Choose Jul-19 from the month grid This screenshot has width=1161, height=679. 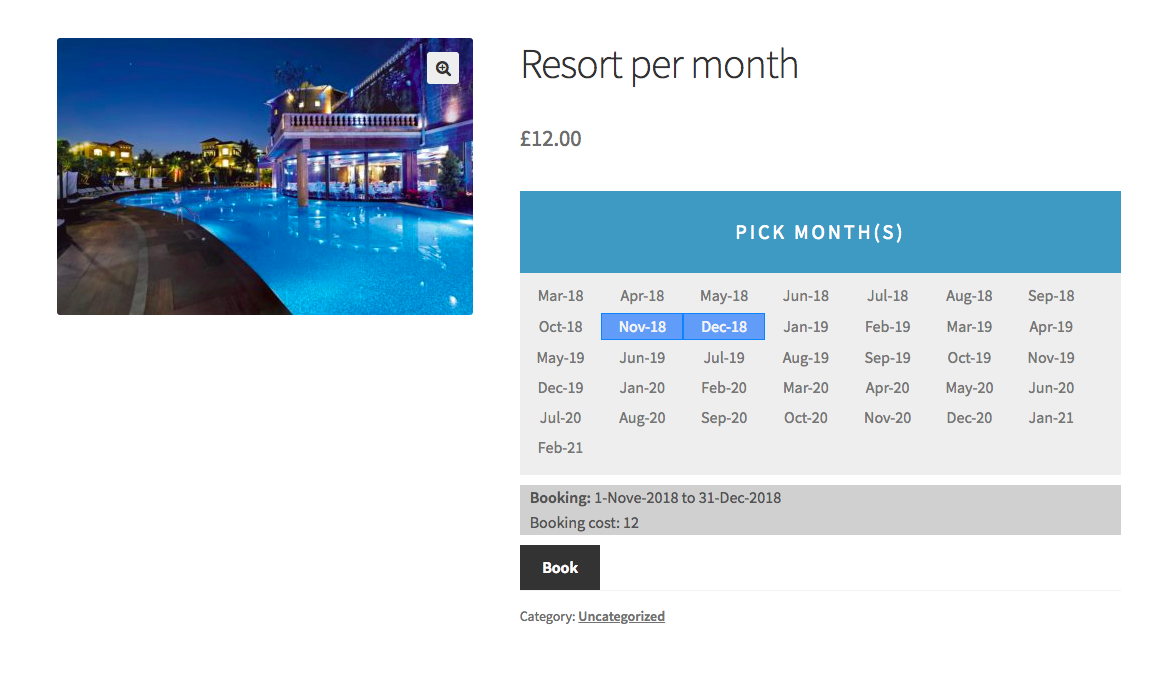pyautogui.click(x=723, y=357)
